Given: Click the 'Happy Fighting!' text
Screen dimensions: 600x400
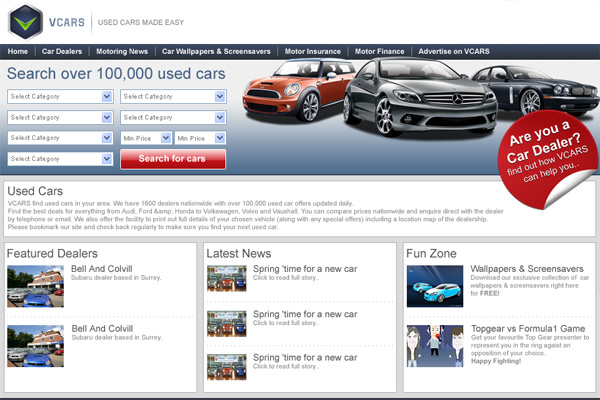Looking at the screenshot, I should click(496, 361).
